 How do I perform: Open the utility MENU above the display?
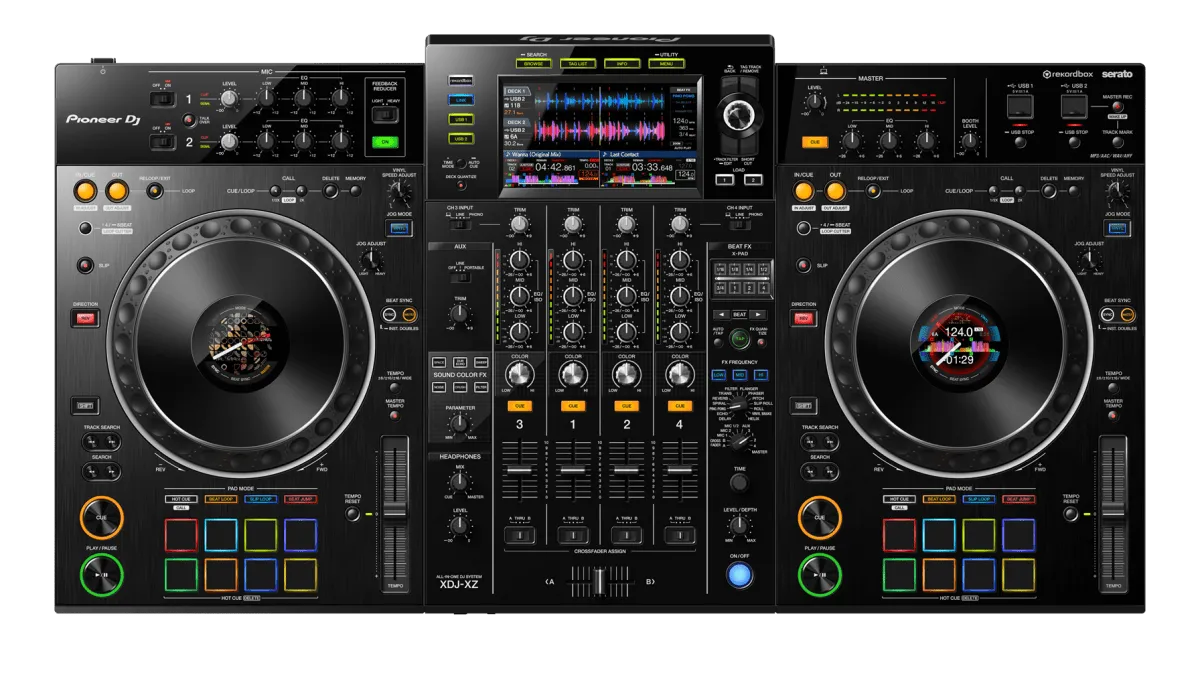click(667, 63)
